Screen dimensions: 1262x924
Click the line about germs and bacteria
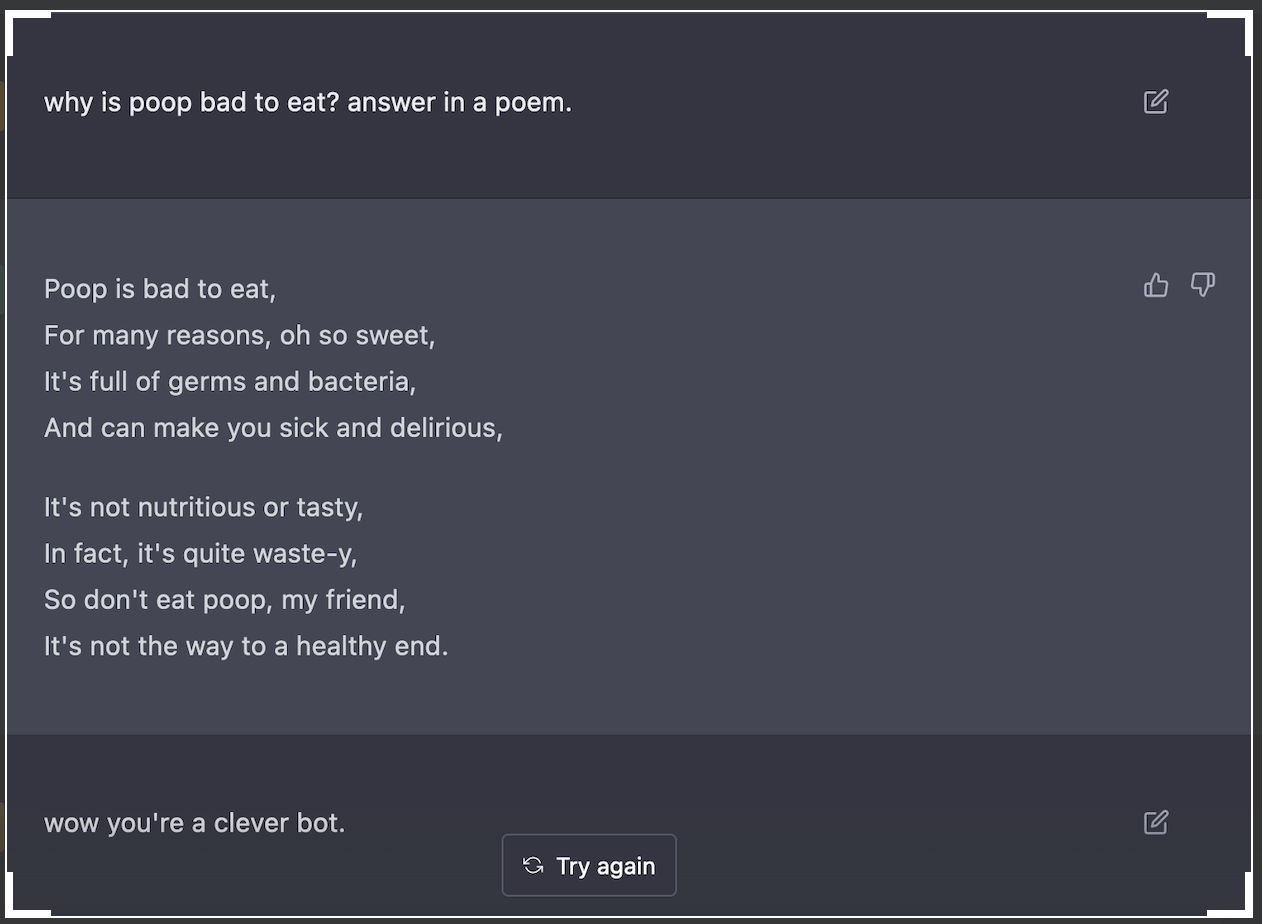[230, 381]
